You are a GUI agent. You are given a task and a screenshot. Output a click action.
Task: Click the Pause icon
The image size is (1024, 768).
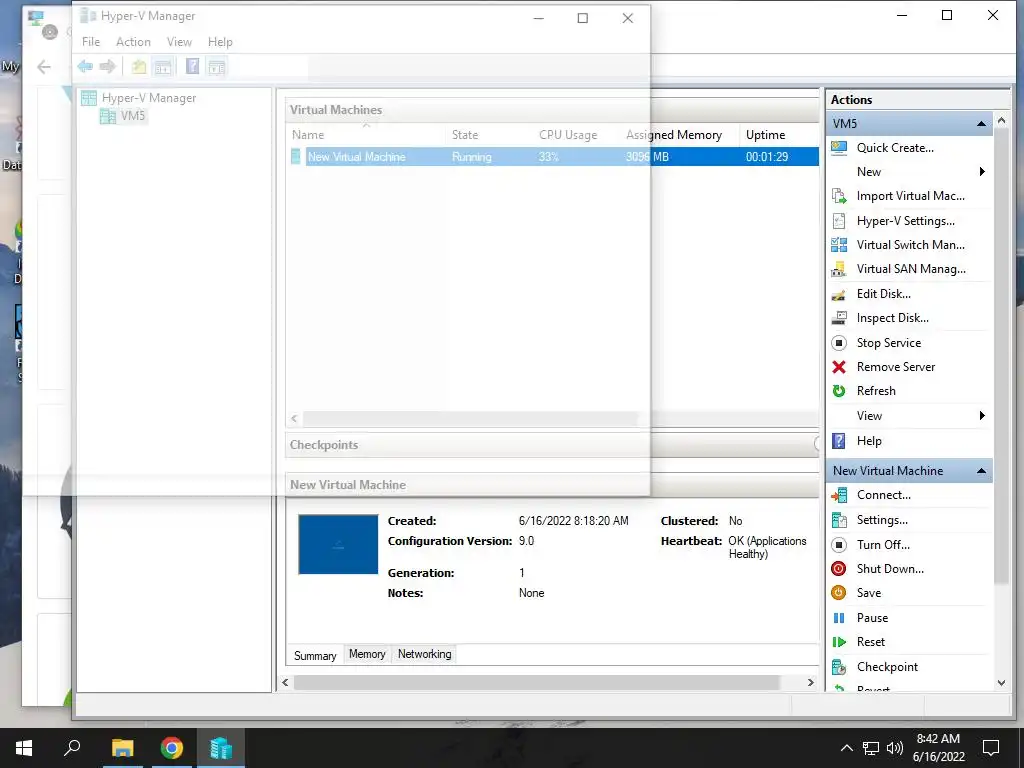(x=839, y=618)
